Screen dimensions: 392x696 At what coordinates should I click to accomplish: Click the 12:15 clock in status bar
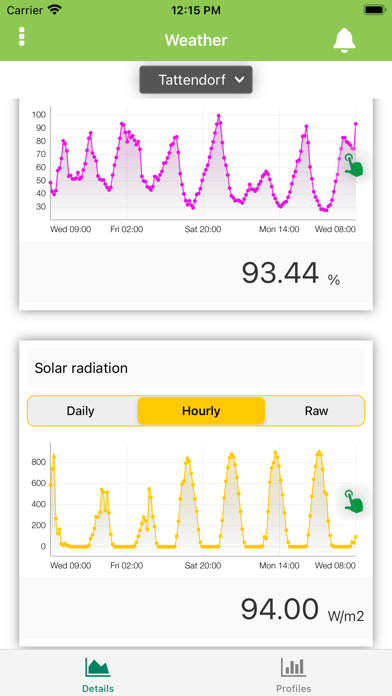coord(196,10)
